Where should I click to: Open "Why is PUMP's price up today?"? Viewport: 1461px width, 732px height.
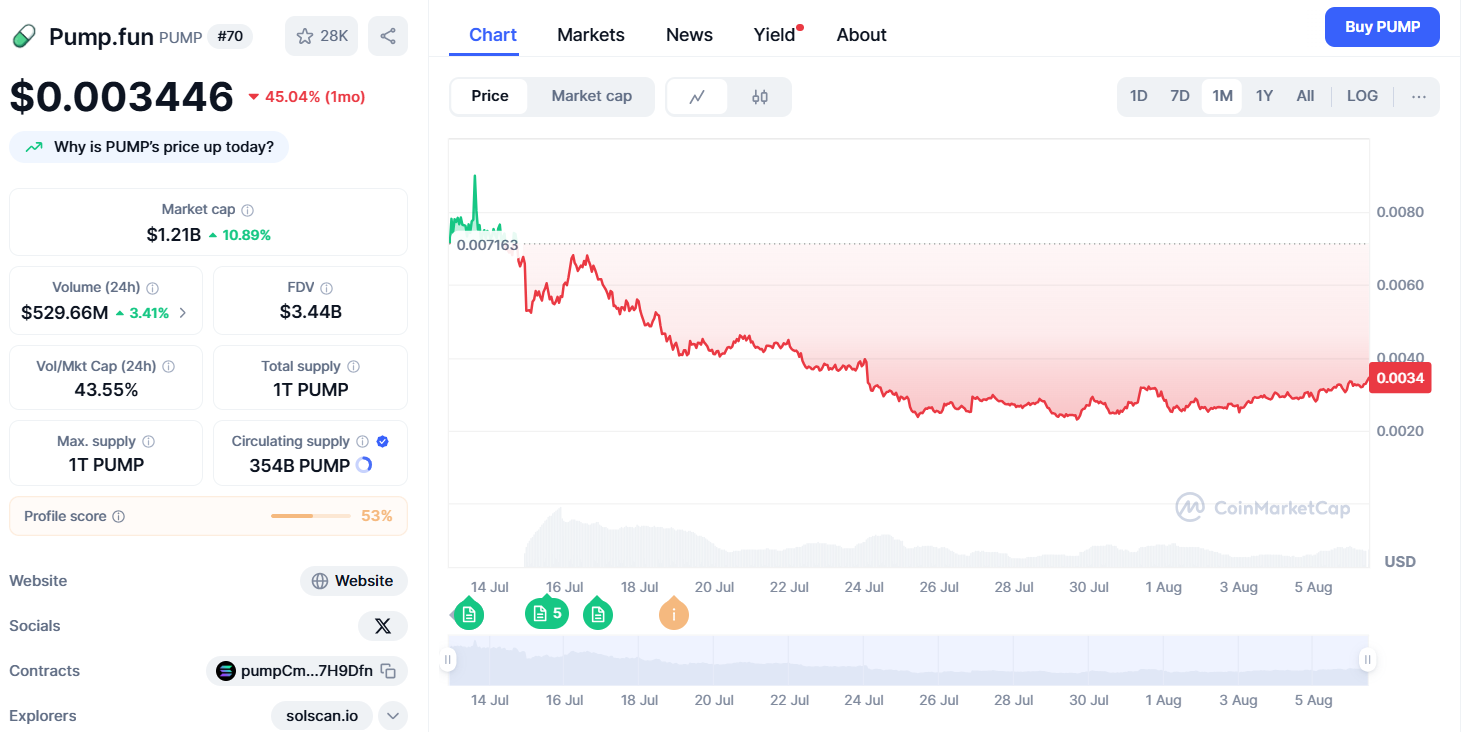149,147
